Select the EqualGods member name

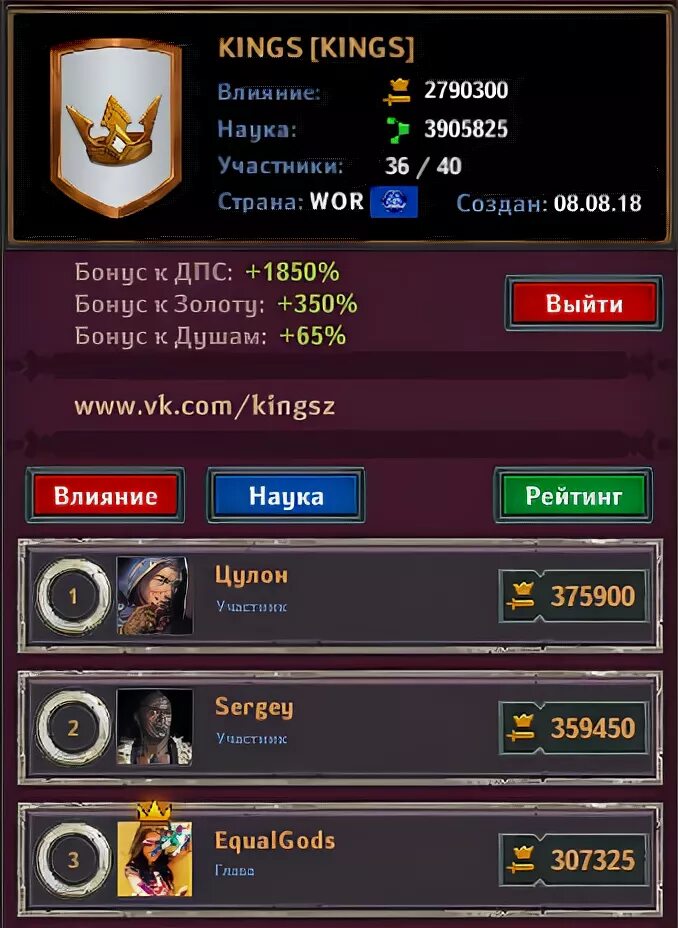click(x=275, y=840)
